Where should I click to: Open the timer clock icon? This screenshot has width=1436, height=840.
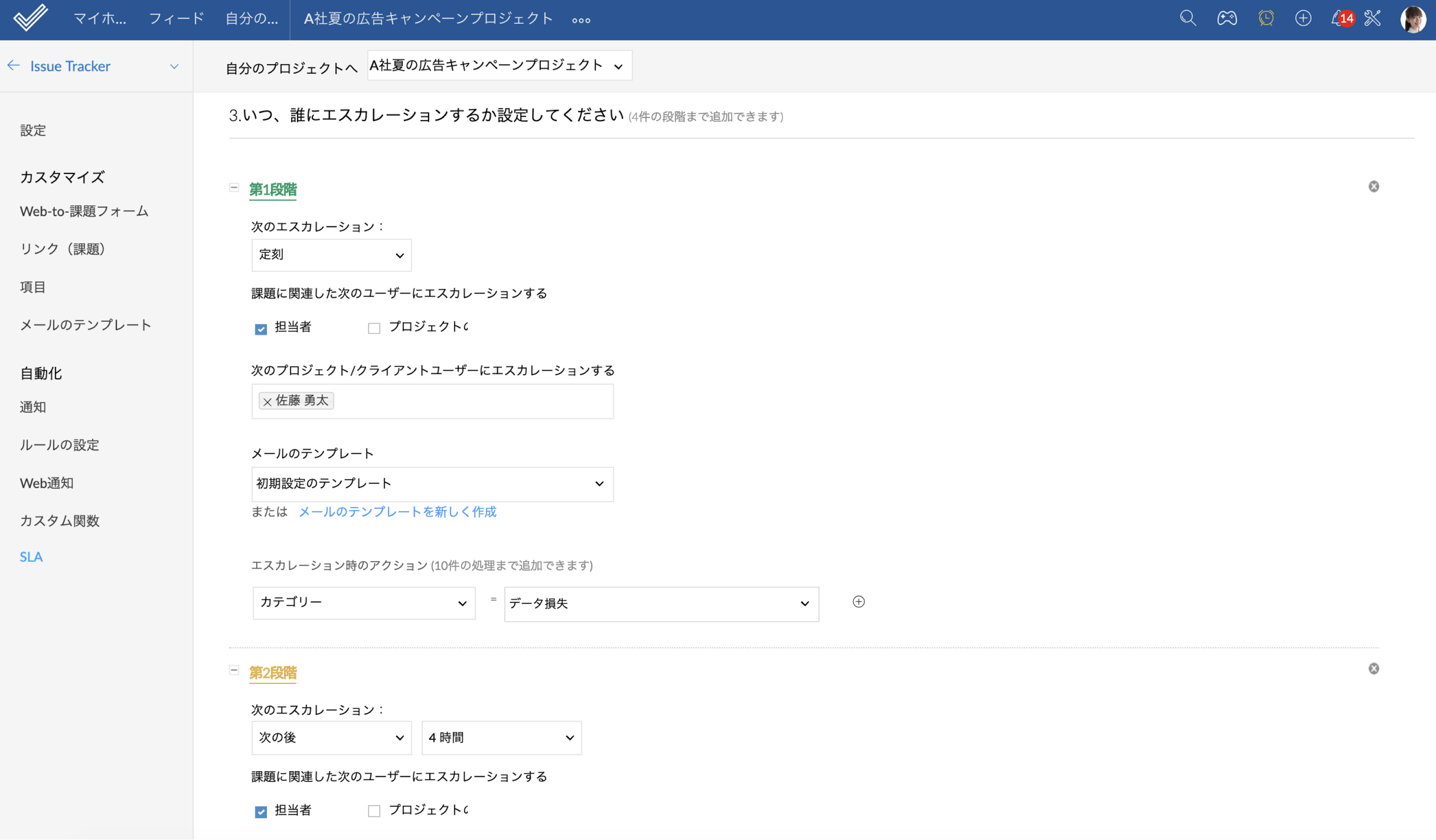(1266, 18)
